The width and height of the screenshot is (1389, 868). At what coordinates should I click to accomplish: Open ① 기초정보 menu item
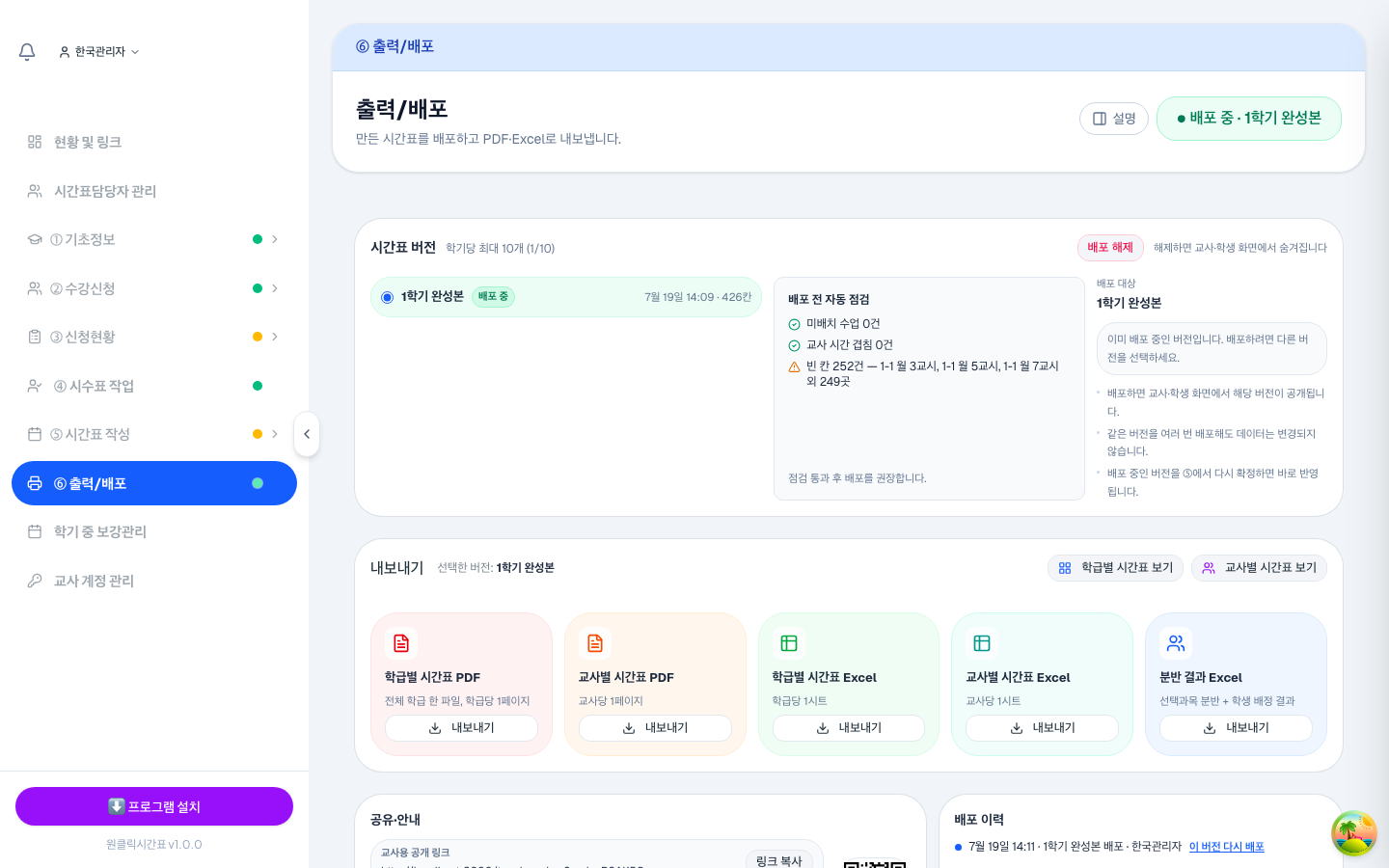pos(154,239)
